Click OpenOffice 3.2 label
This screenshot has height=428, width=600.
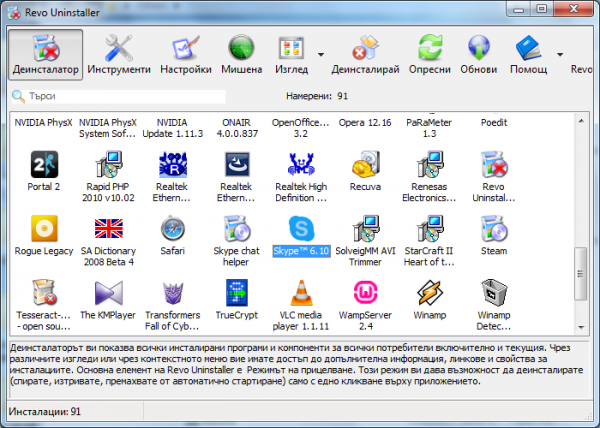[300, 128]
